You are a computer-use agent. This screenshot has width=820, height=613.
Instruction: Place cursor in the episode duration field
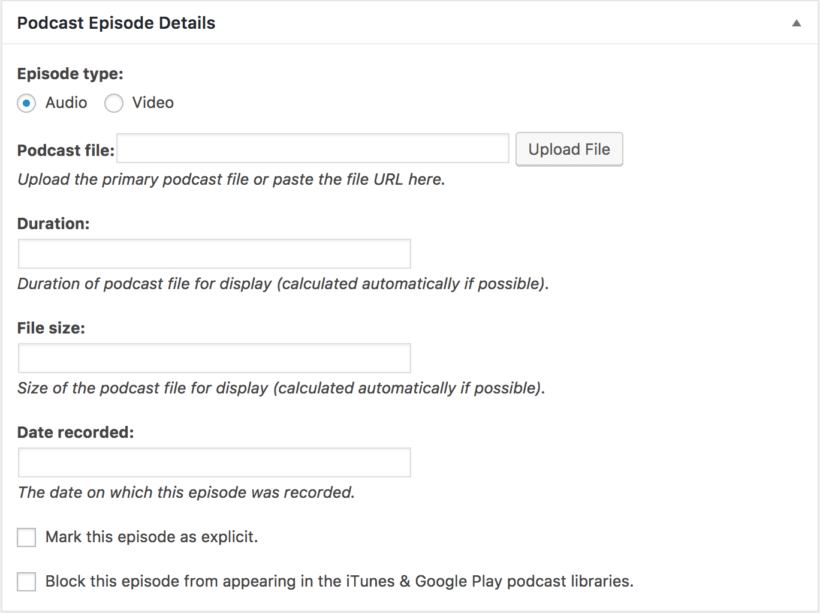(213, 253)
